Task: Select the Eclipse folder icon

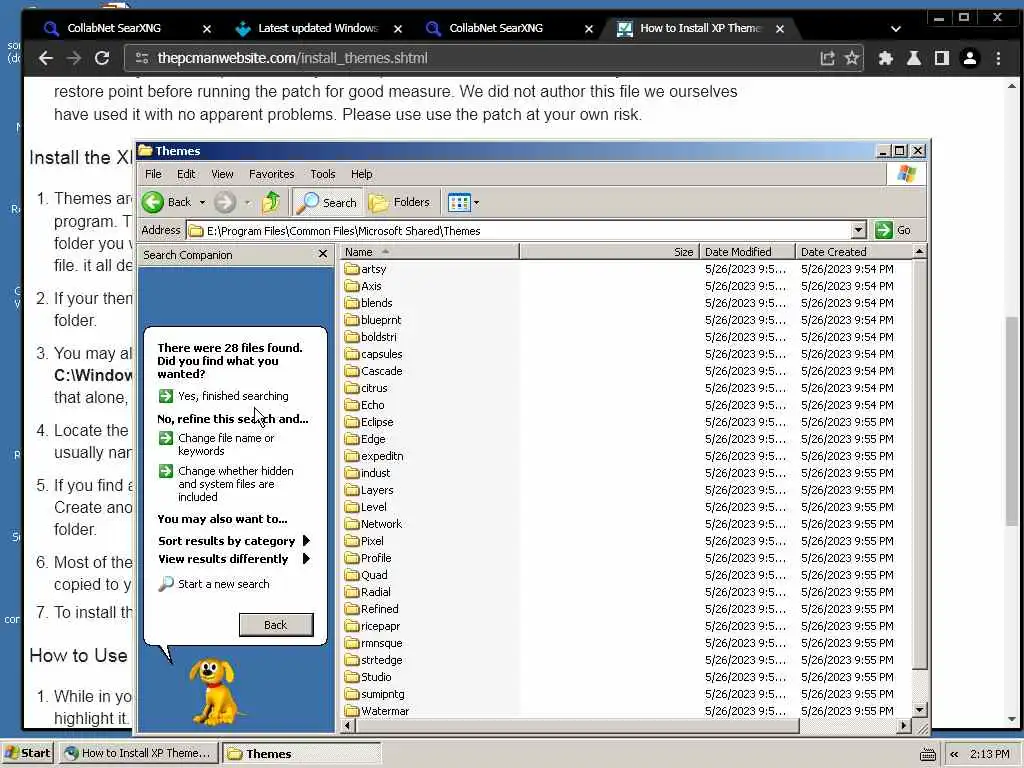Action: [x=352, y=421]
